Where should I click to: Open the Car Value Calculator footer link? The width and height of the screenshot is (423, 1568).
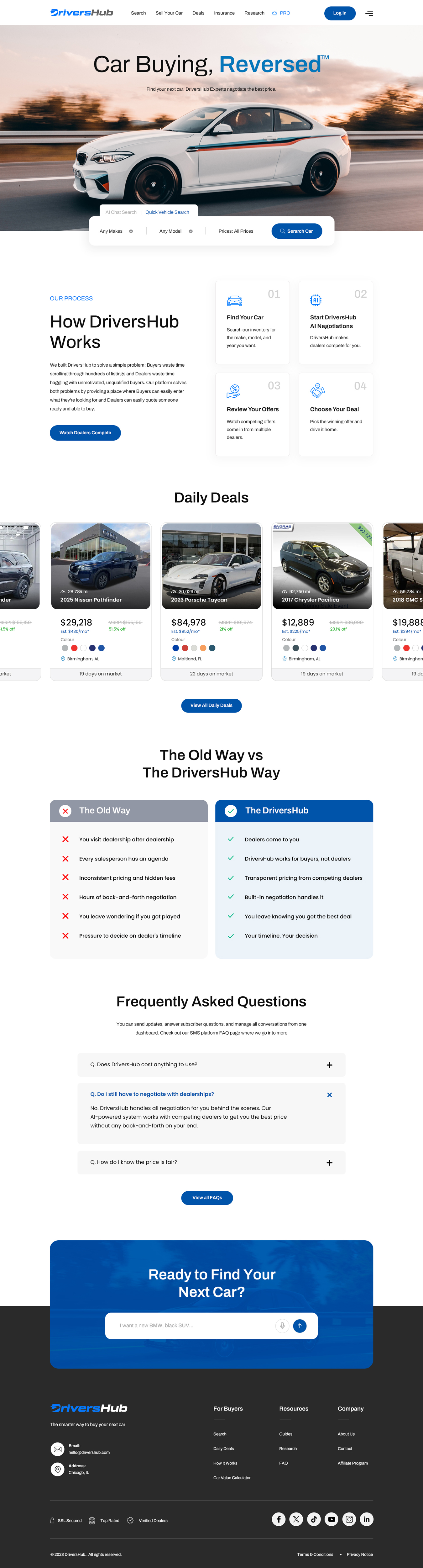tap(232, 1477)
